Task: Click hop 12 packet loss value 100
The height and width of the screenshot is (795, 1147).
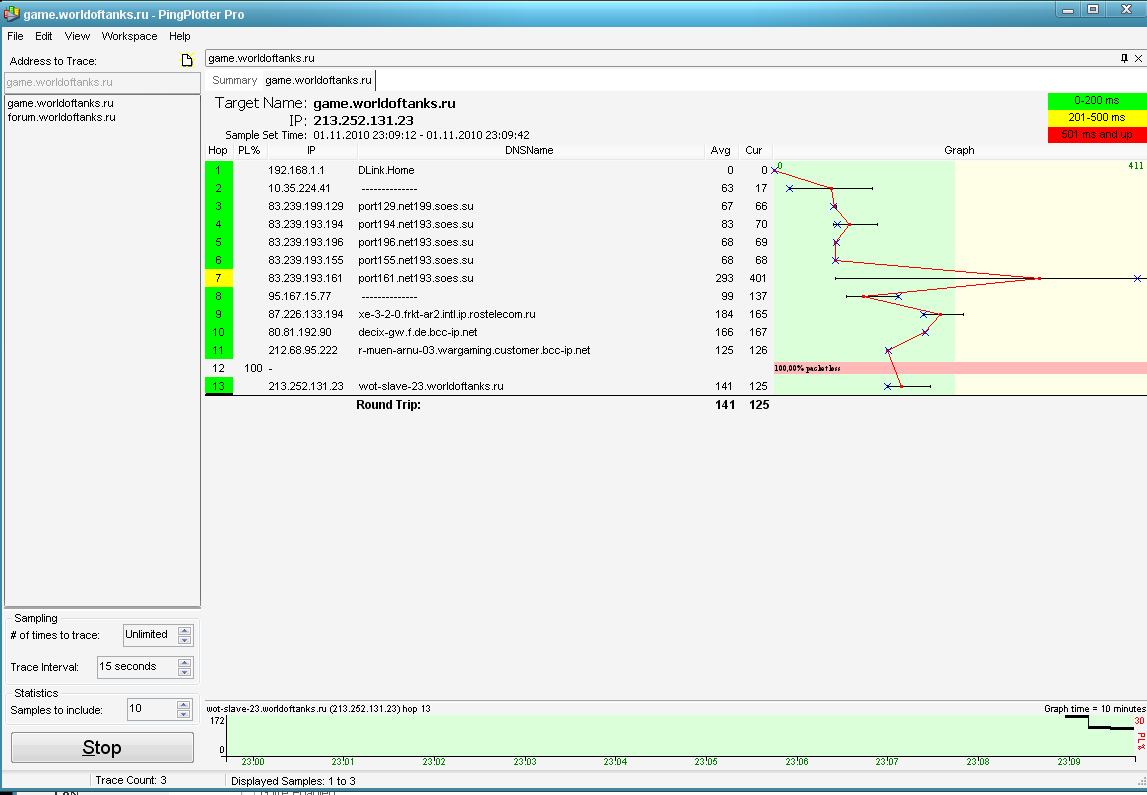Action: click(x=253, y=368)
